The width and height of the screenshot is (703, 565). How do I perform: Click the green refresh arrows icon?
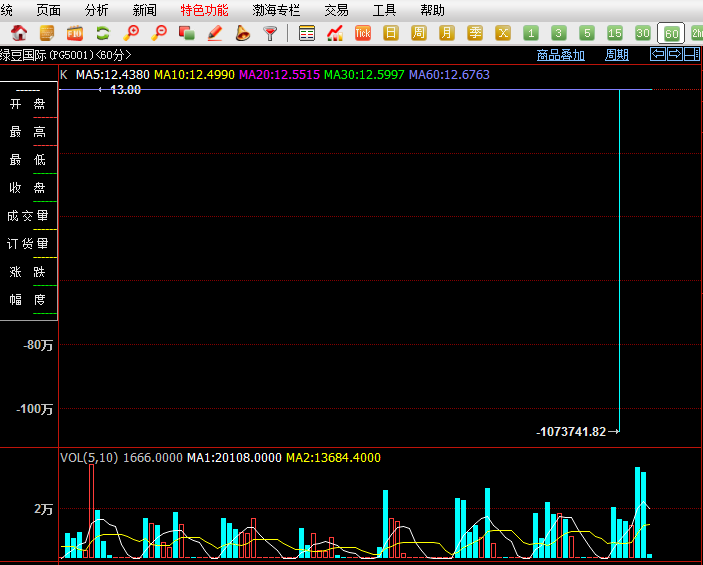point(103,33)
